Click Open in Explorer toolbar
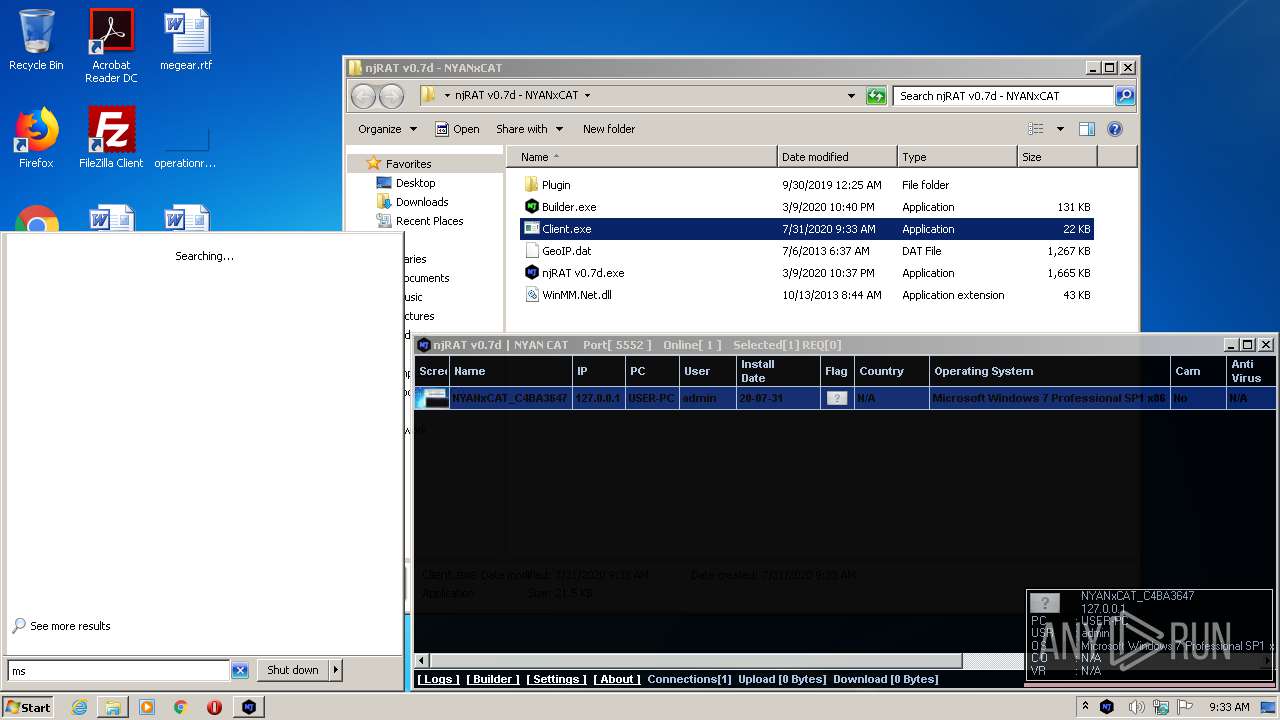This screenshot has height=720, width=1280. click(457, 129)
